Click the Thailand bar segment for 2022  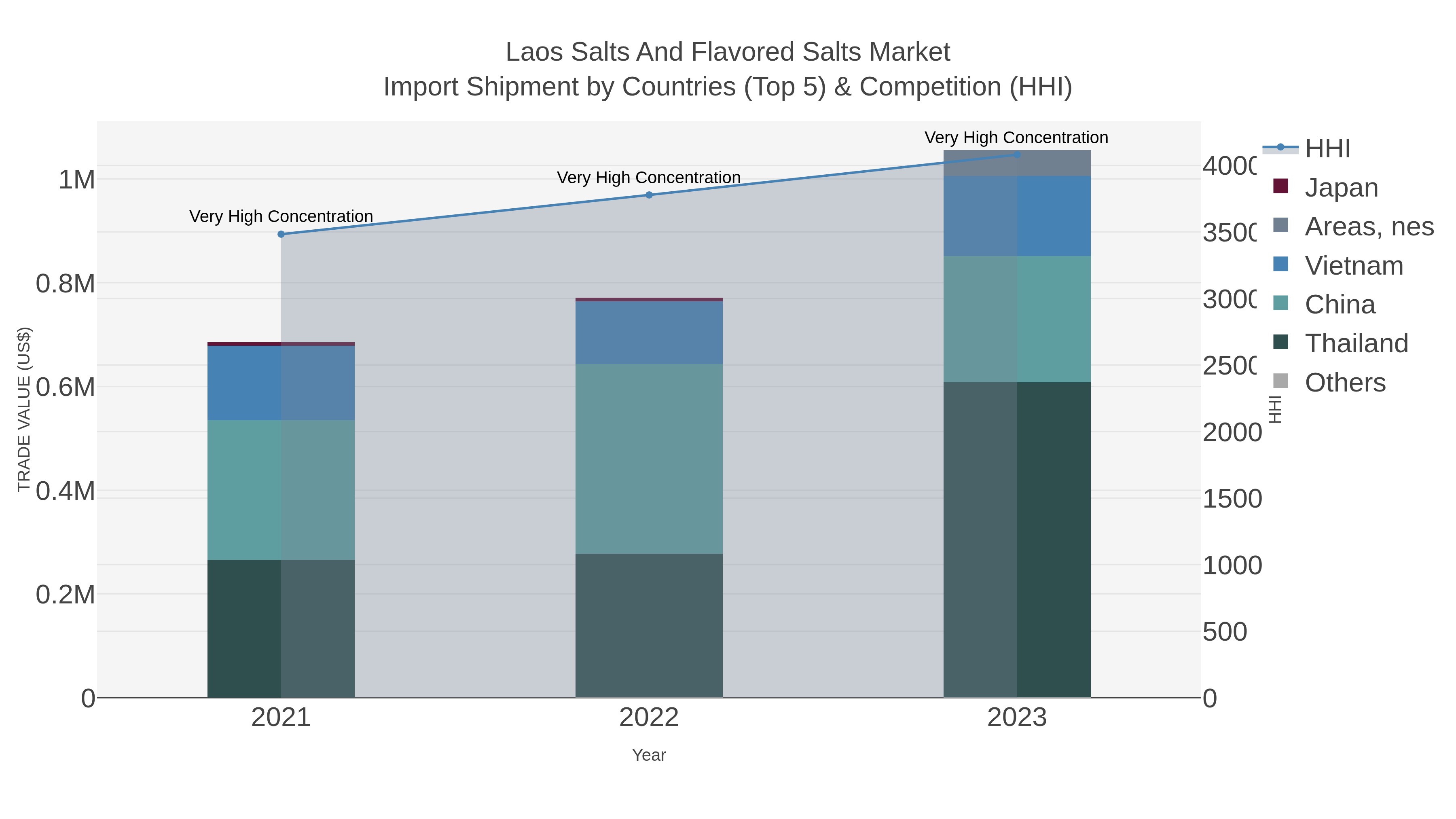coord(649,625)
